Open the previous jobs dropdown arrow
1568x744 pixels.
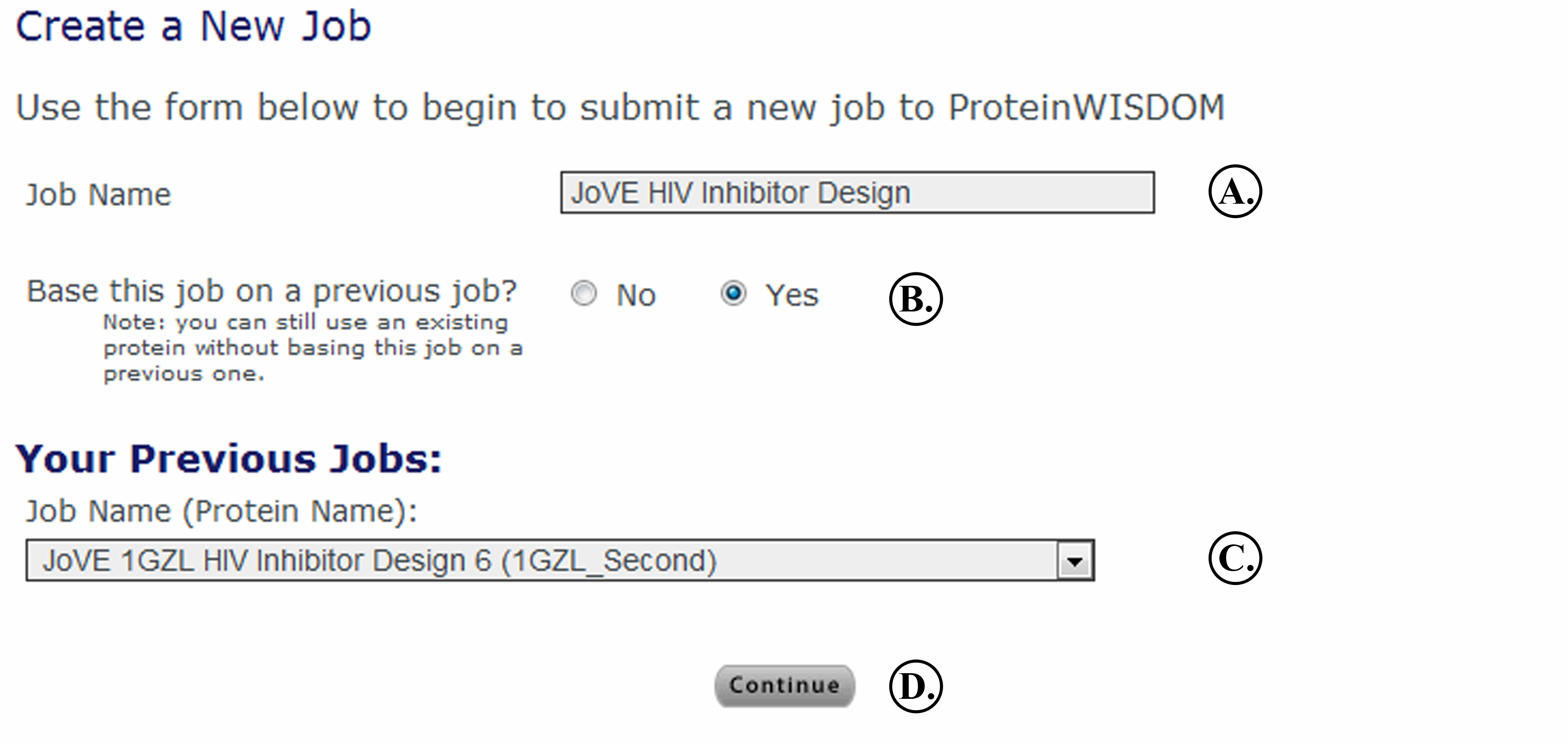[x=1075, y=561]
